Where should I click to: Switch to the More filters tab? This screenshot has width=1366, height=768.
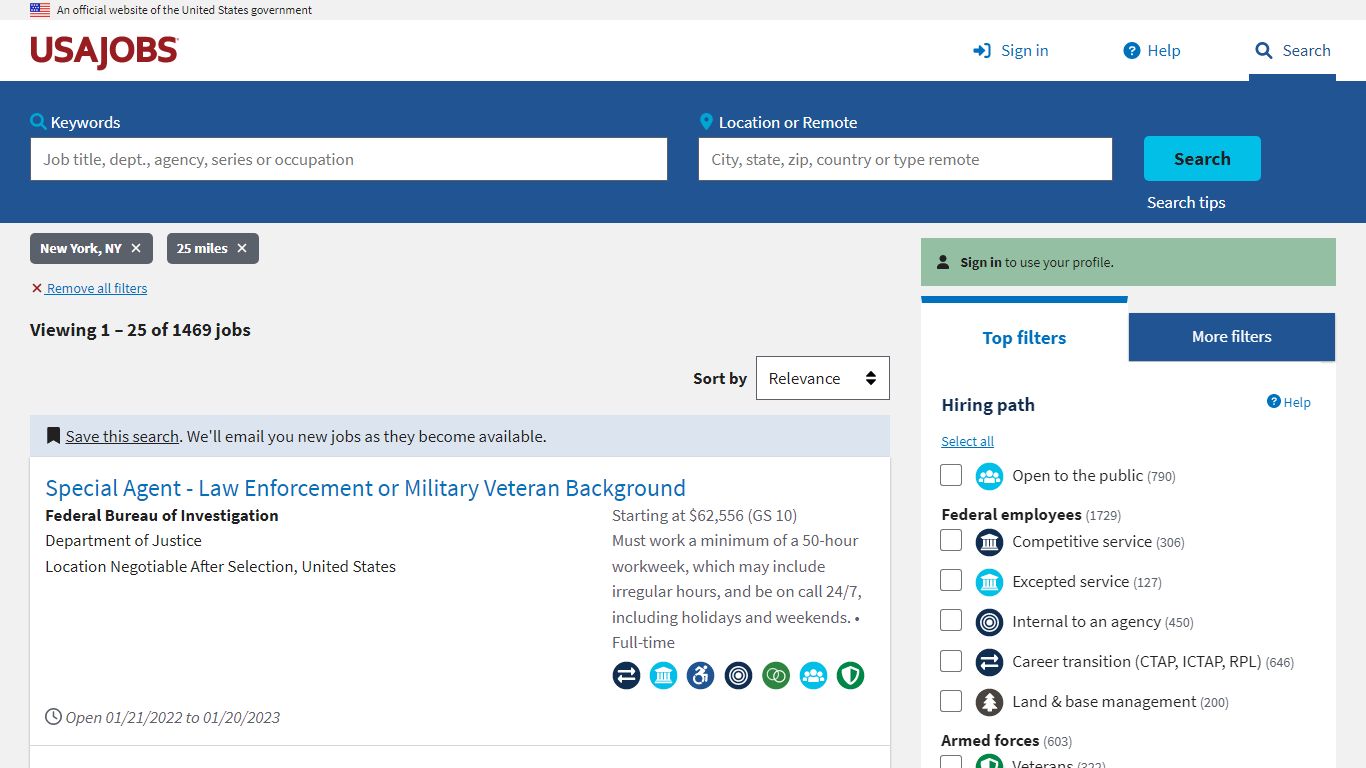pyautogui.click(x=1232, y=337)
